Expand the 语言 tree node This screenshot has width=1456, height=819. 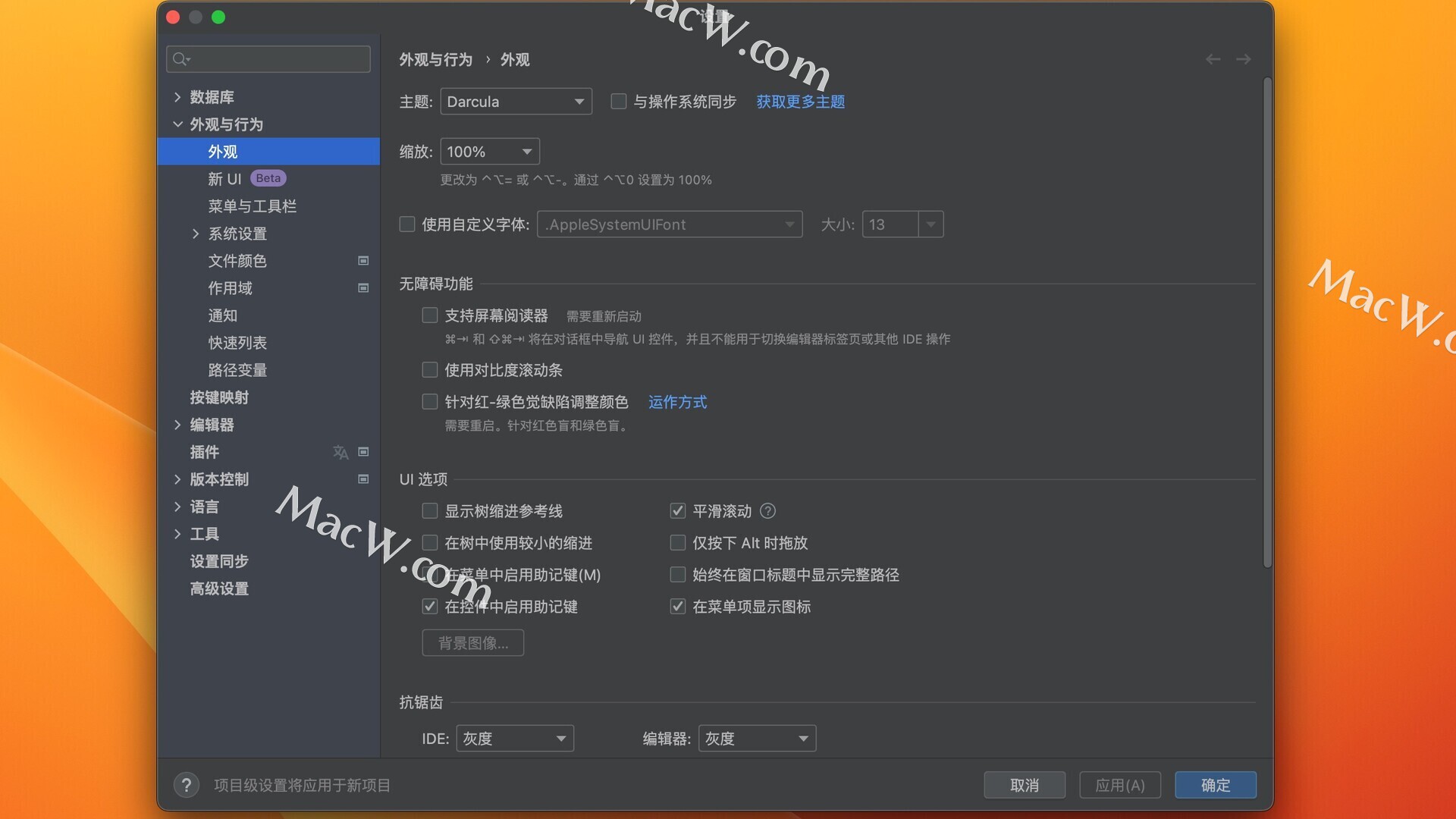pyautogui.click(x=177, y=507)
